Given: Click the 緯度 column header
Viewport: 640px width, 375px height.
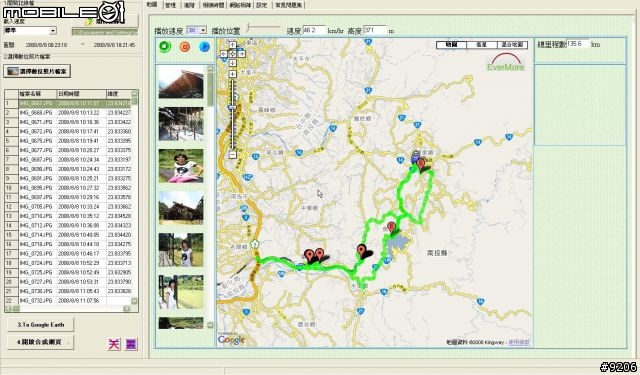Looking at the screenshot, I should click(118, 94).
